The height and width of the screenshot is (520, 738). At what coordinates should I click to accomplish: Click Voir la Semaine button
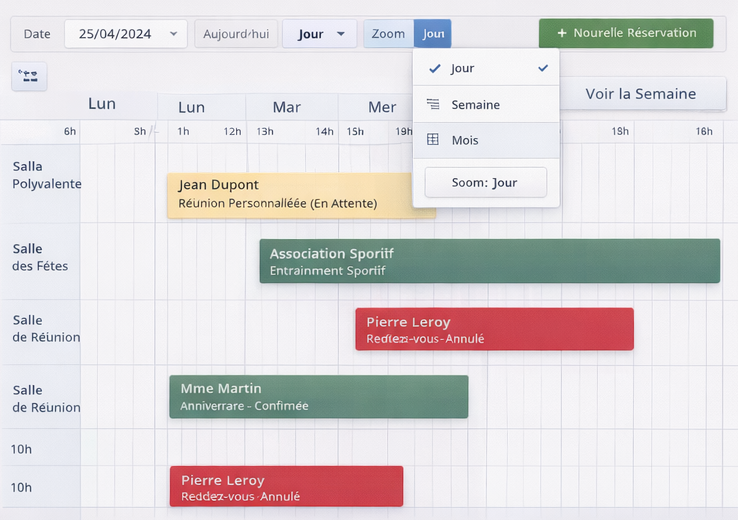click(641, 94)
